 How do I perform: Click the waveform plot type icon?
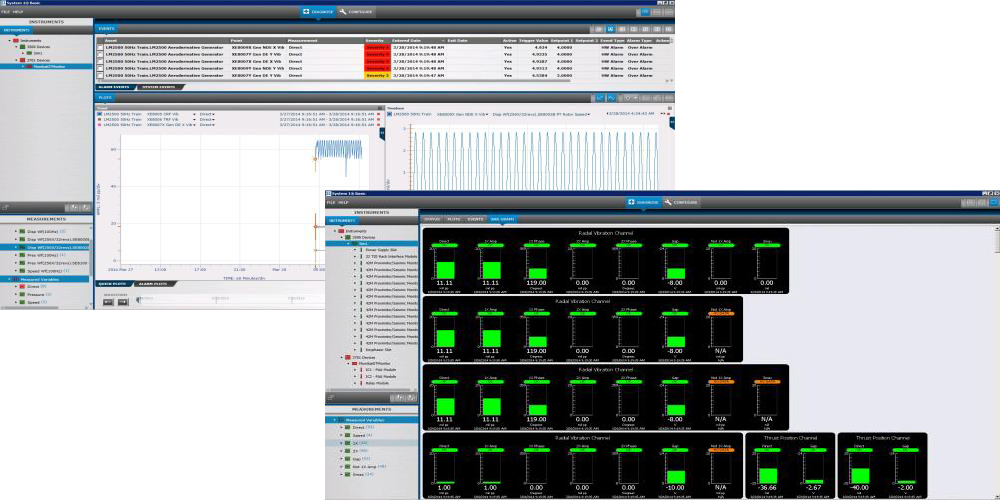pos(613,97)
